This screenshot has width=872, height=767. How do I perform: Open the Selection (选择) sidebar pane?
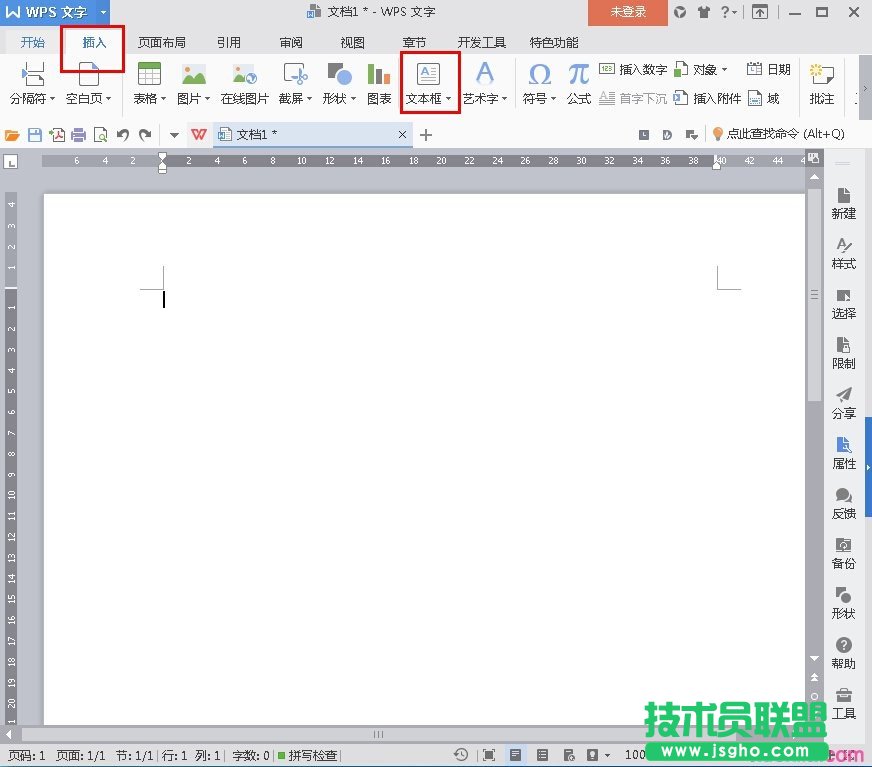(844, 304)
